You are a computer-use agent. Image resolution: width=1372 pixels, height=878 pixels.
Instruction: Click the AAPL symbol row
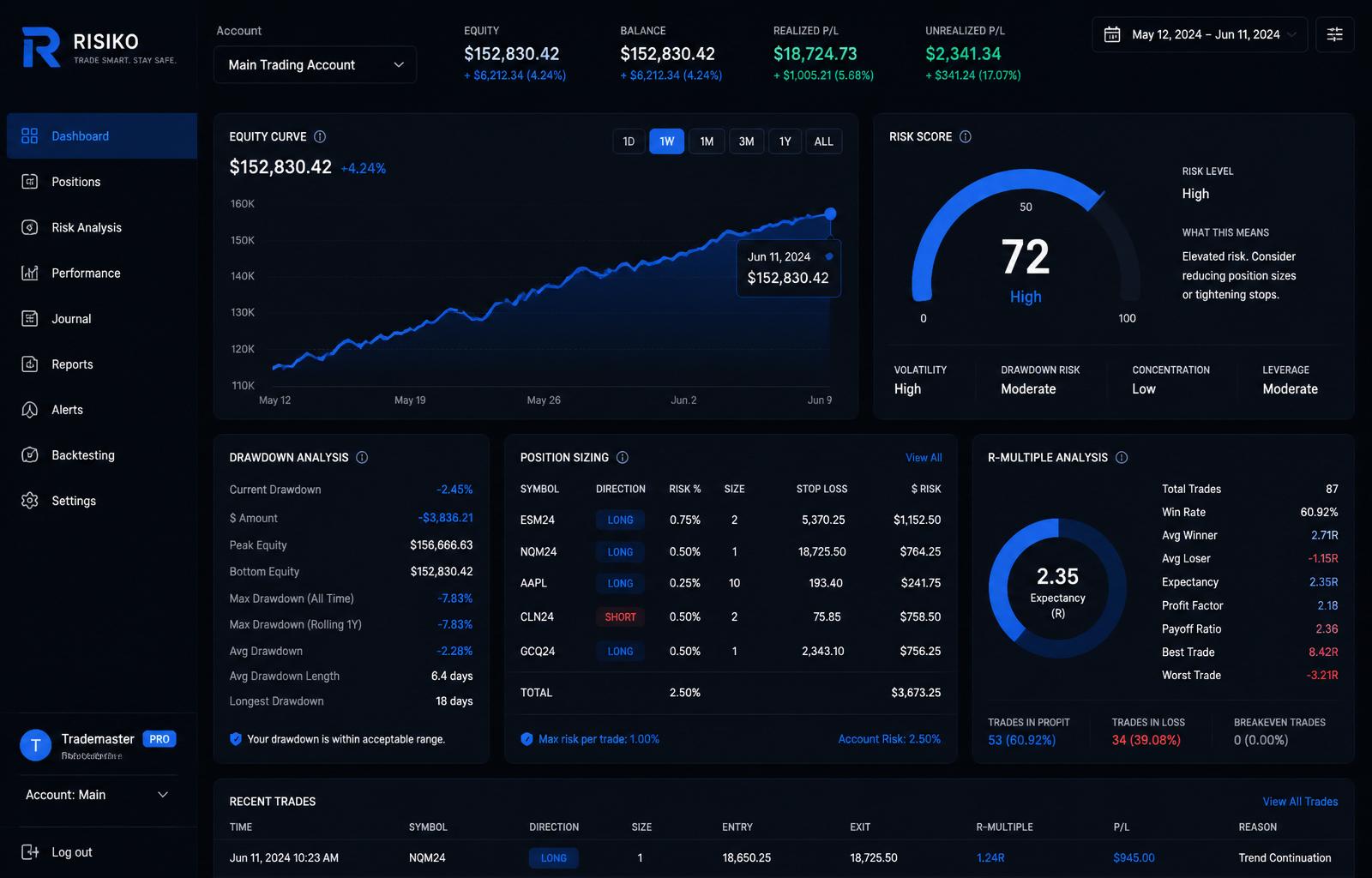731,582
